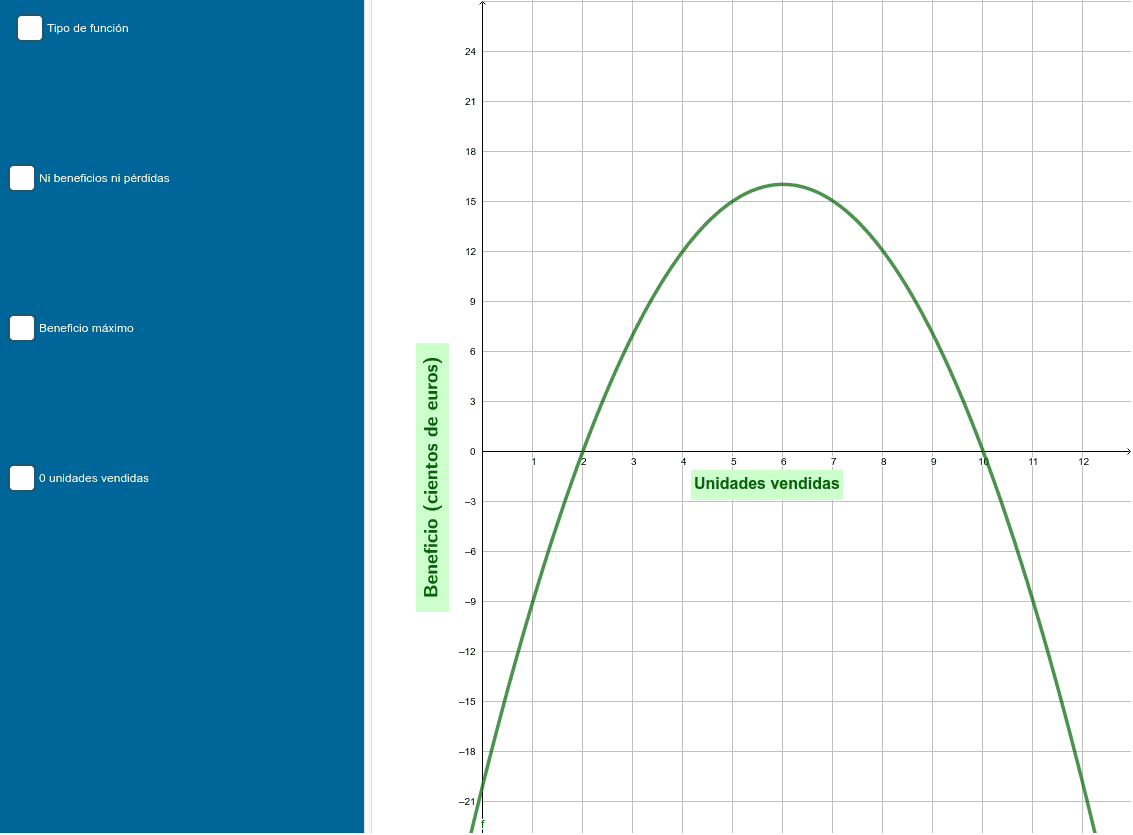
Task: Click the y-axis tick label 3
Action: tap(473, 402)
